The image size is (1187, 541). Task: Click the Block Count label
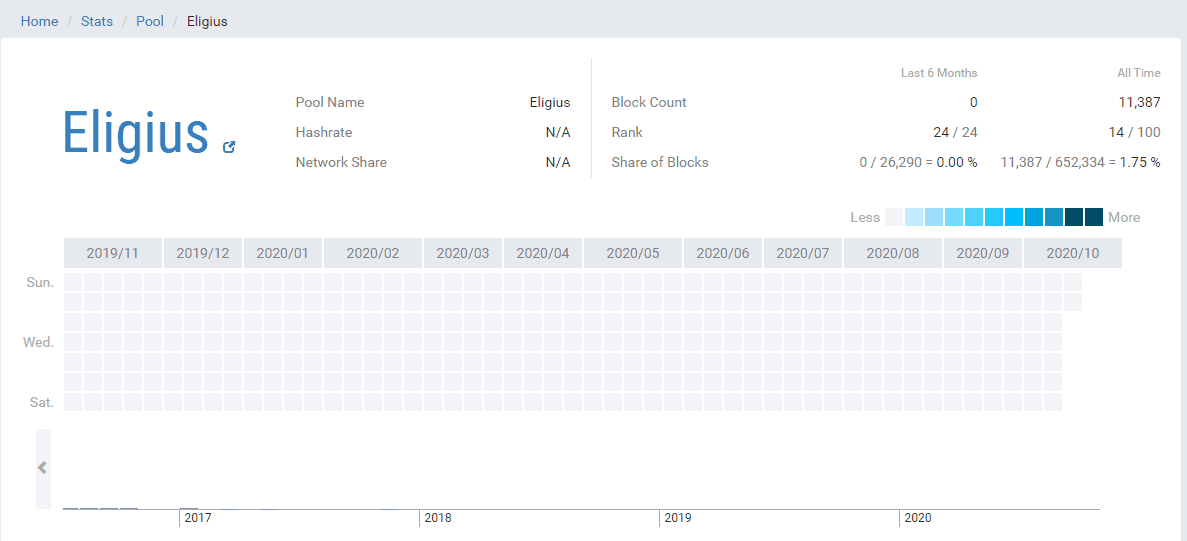coord(649,102)
